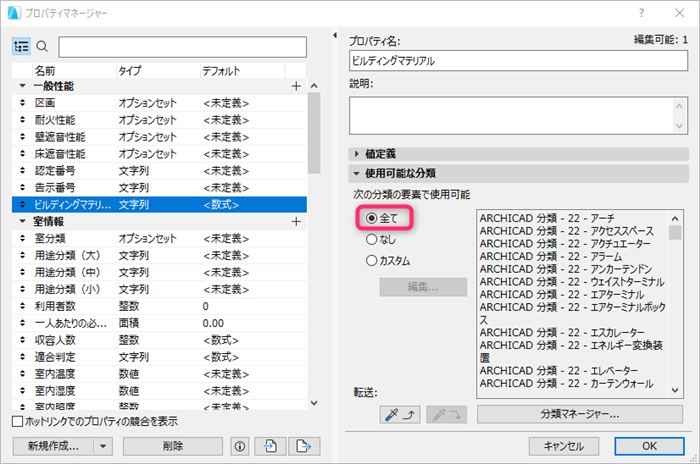Click the property search input field
The height and width of the screenshot is (464, 700).
pos(183,47)
